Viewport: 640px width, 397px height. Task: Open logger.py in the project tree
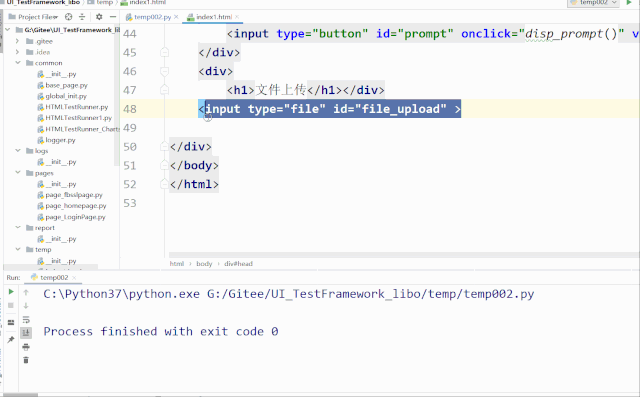(60, 140)
